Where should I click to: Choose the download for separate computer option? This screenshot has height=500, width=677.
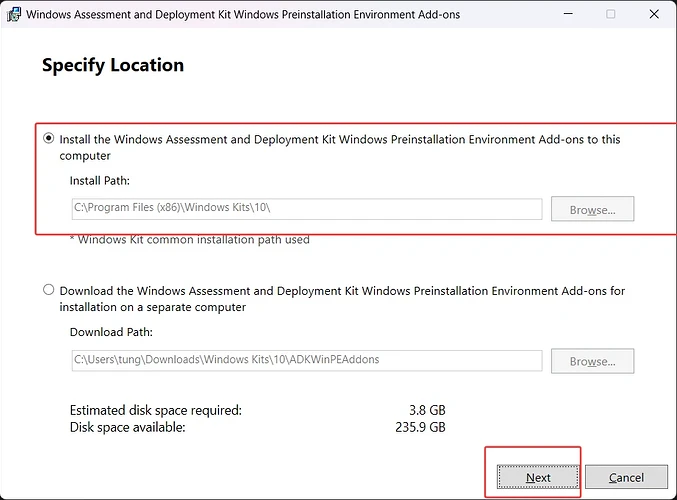point(49,290)
